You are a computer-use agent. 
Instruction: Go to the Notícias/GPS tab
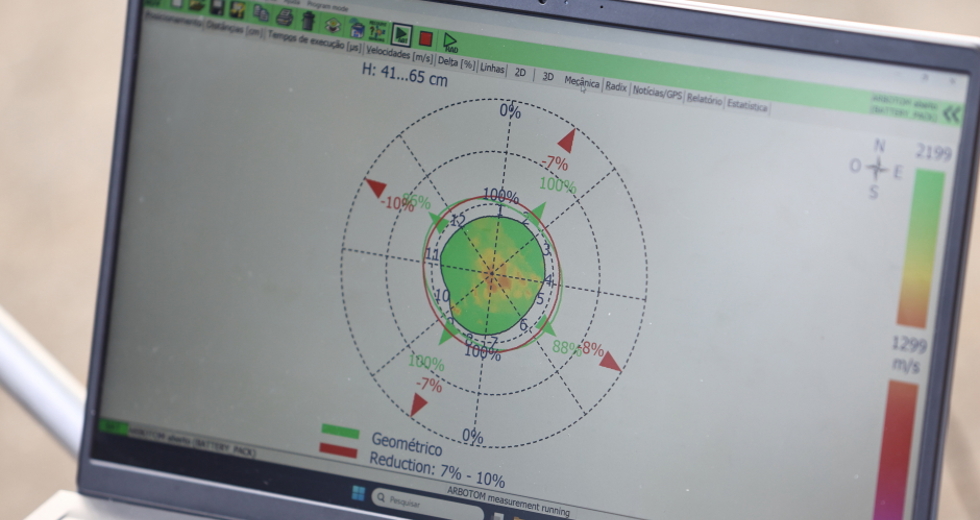click(x=657, y=93)
